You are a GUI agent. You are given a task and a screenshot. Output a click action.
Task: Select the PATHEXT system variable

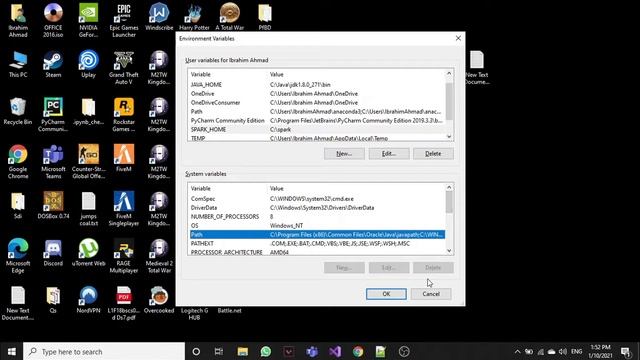click(317, 244)
